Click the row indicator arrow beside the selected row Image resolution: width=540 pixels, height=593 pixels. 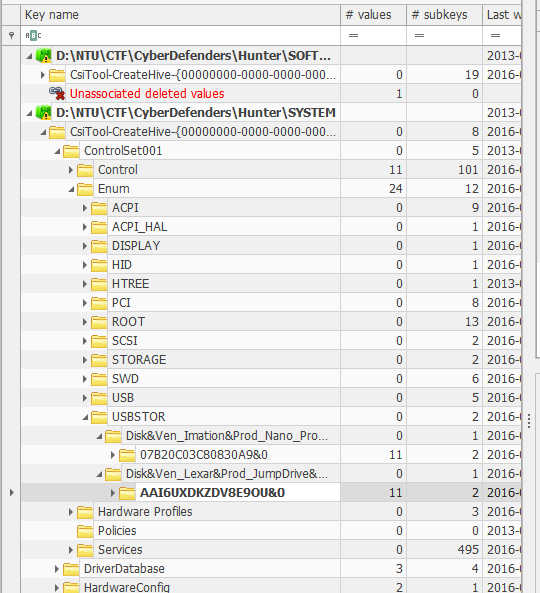12,492
